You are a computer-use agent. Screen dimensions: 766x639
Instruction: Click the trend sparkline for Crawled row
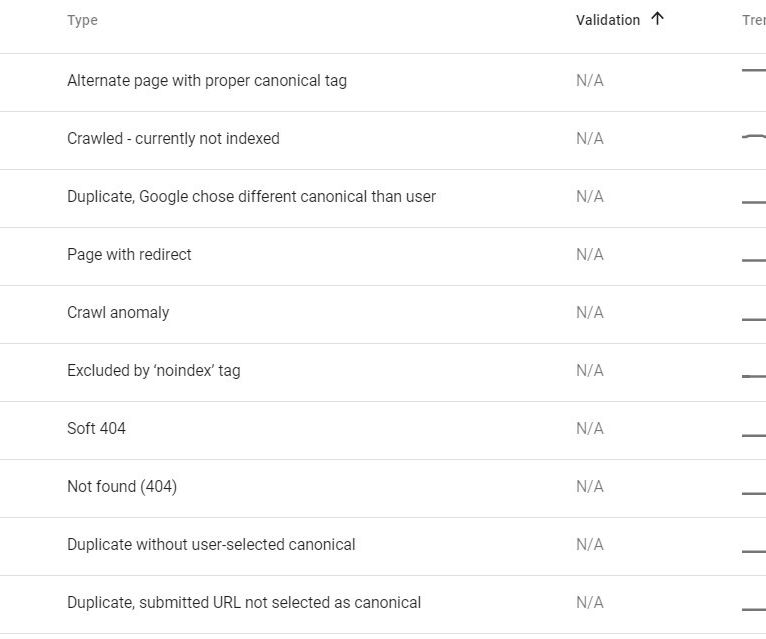753,137
